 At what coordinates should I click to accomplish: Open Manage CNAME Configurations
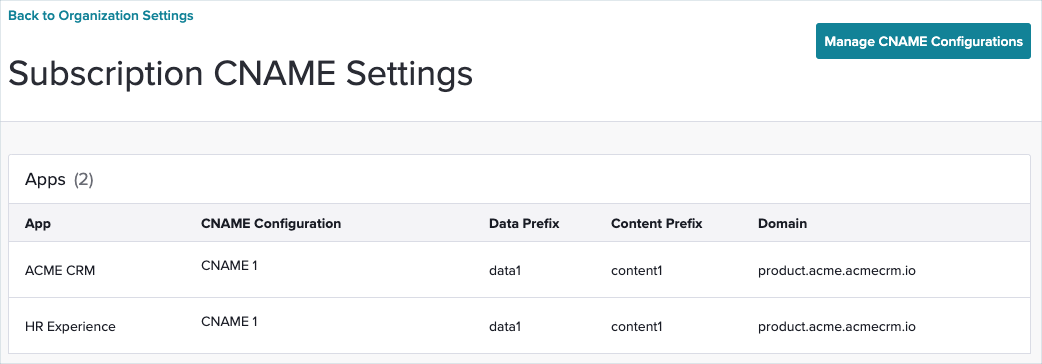(923, 41)
